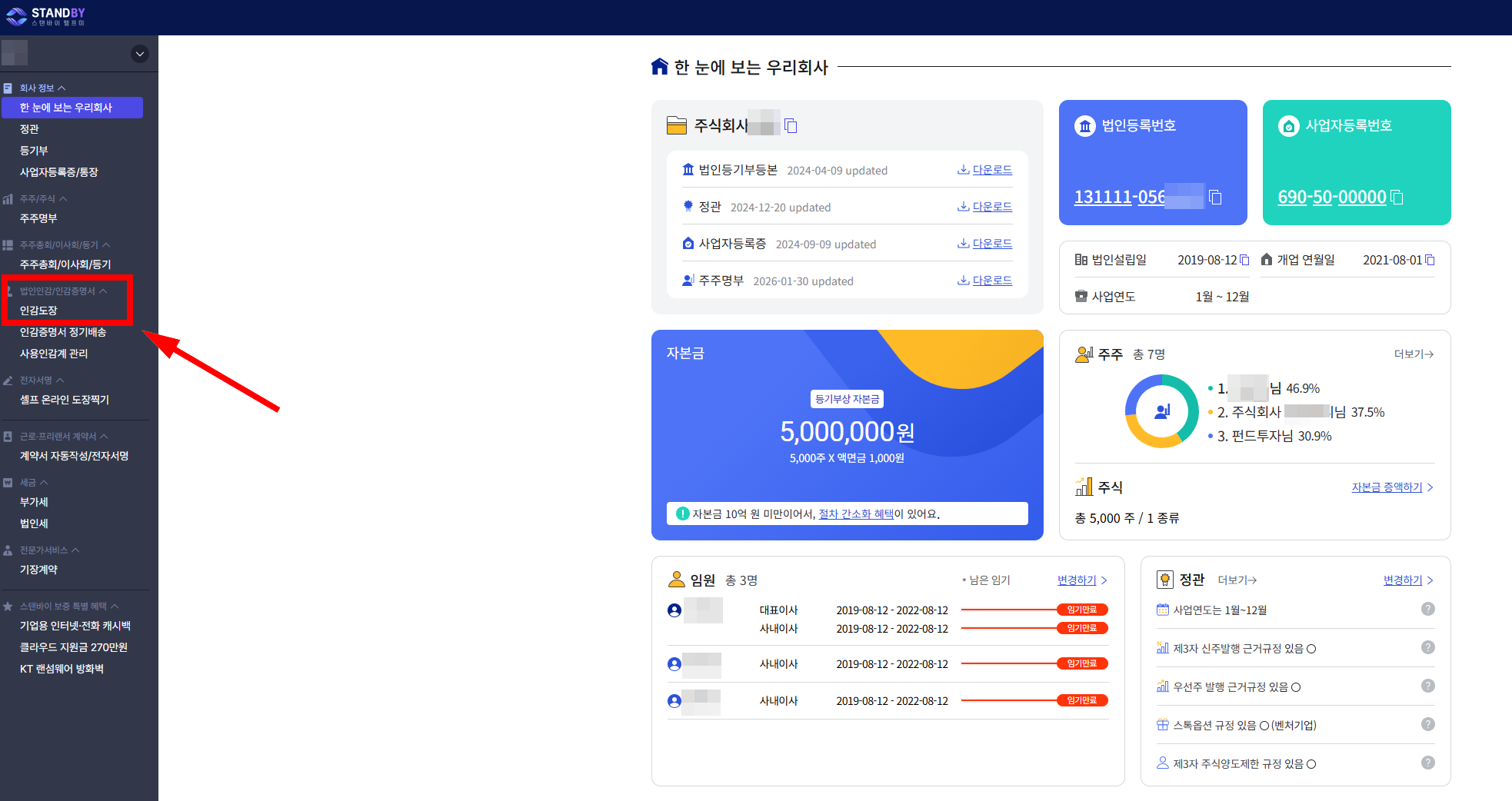1512x801 pixels.
Task: Click 더보기 in the 주주 panel
Action: (x=1414, y=354)
